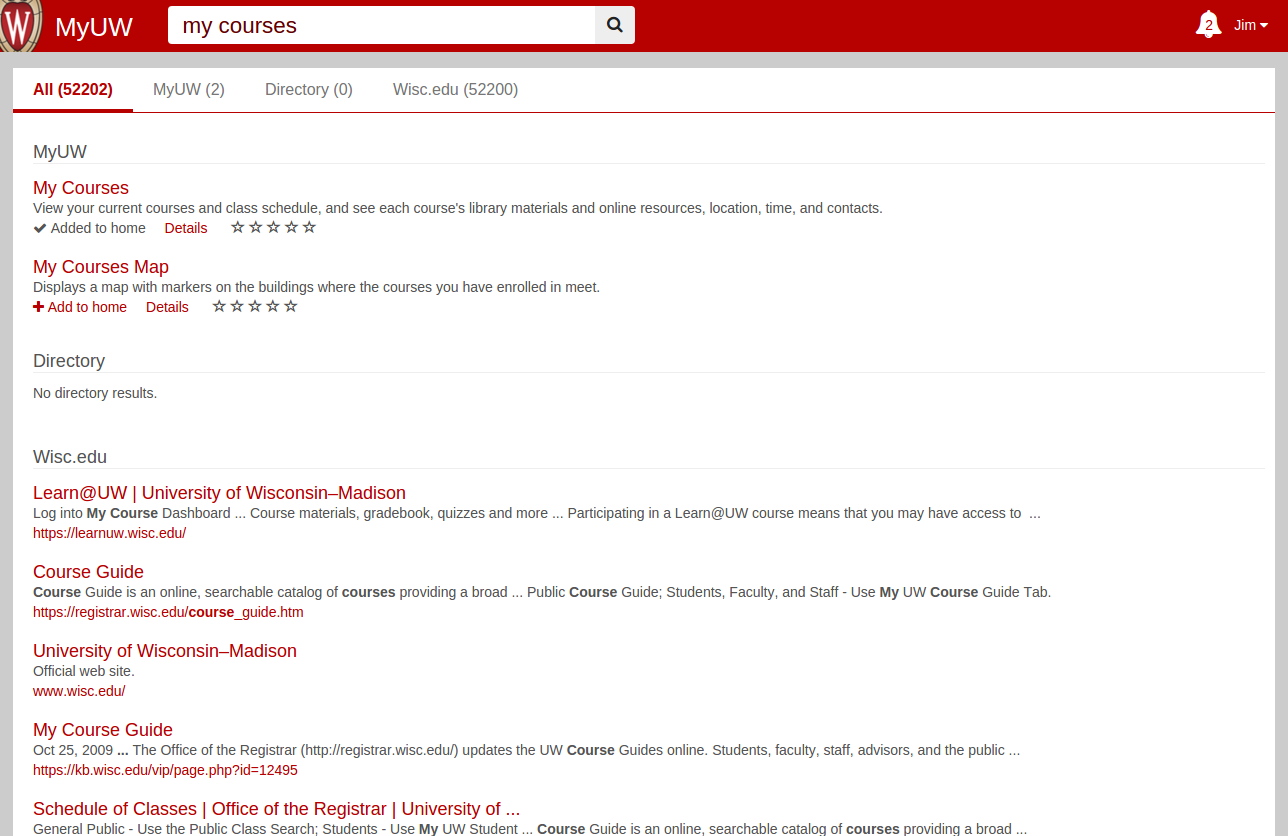
Task: Select the Directory (0) tab
Action: [x=308, y=90]
